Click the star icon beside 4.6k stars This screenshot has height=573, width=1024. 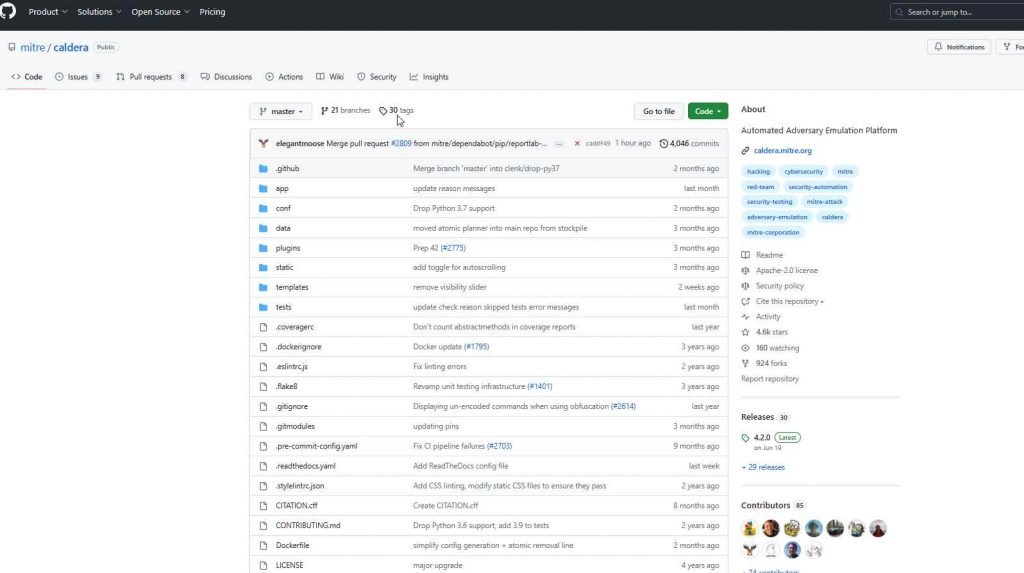coord(745,333)
